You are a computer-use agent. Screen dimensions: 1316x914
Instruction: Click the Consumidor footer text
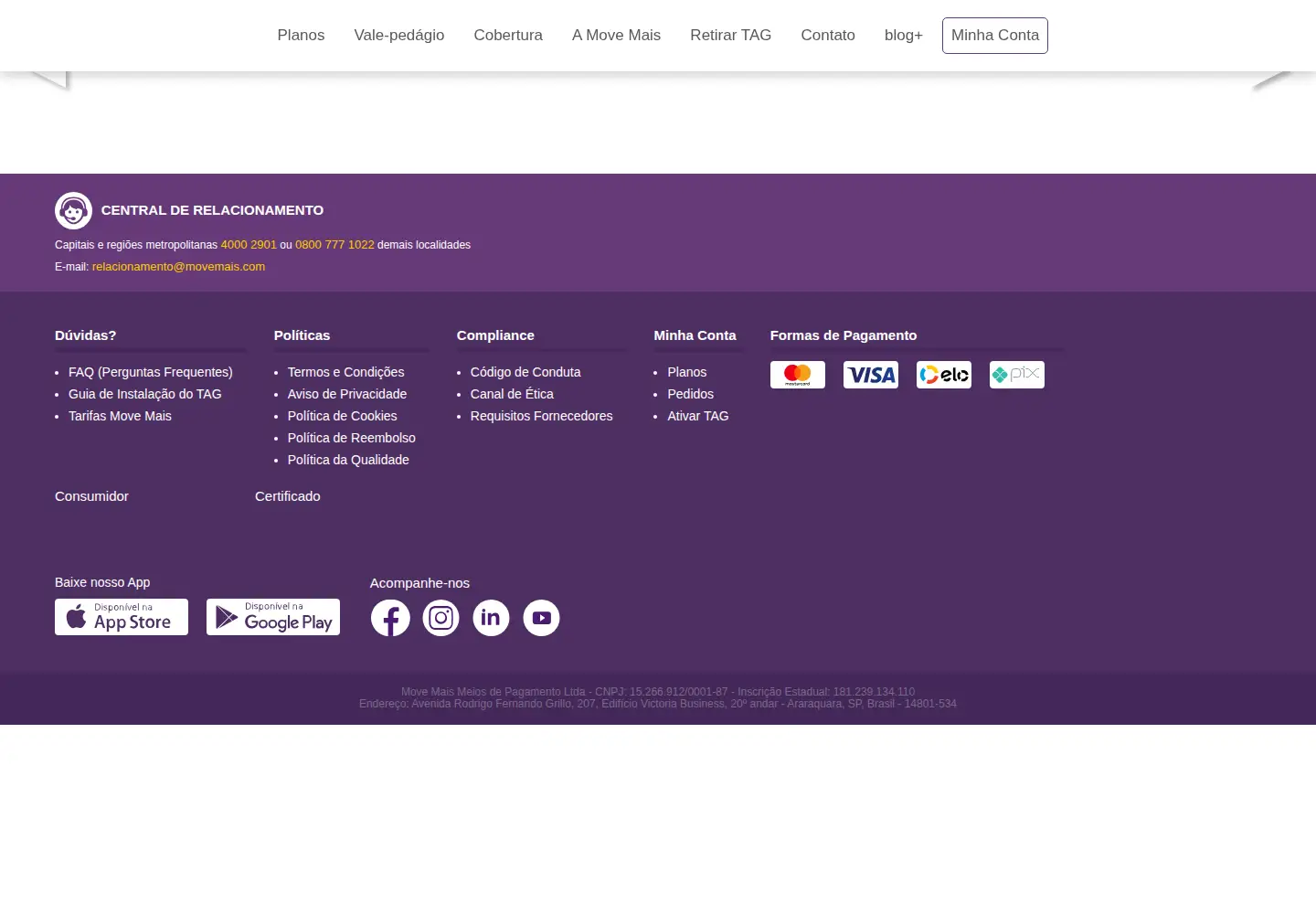pos(91,496)
